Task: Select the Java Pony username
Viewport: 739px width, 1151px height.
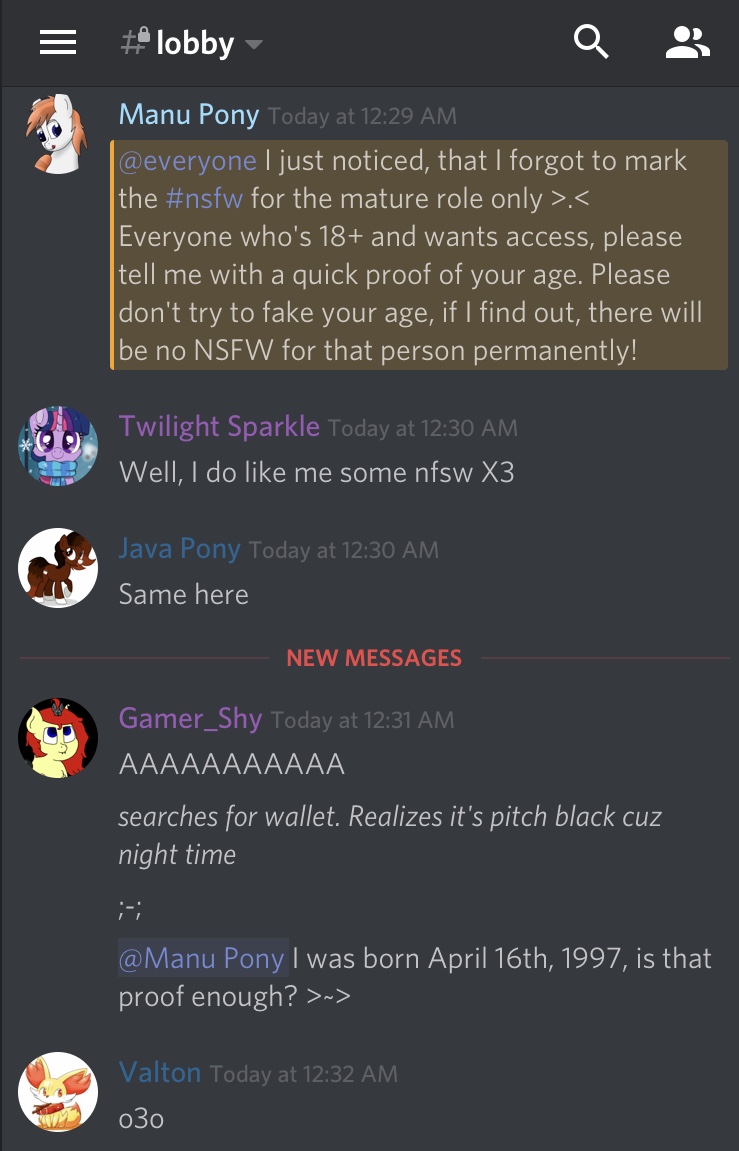Action: pos(180,548)
